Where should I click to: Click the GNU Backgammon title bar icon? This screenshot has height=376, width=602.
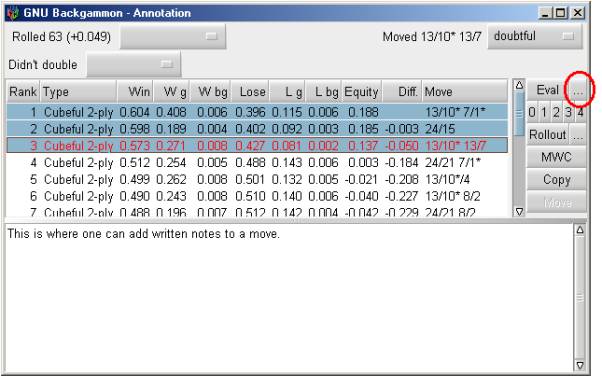13,13
